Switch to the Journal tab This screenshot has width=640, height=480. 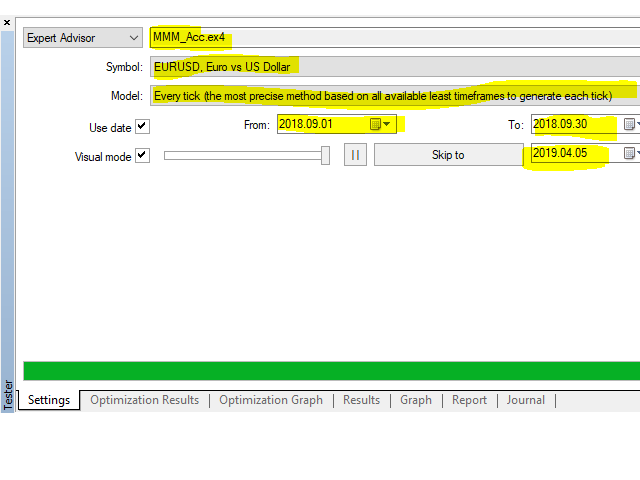526,400
